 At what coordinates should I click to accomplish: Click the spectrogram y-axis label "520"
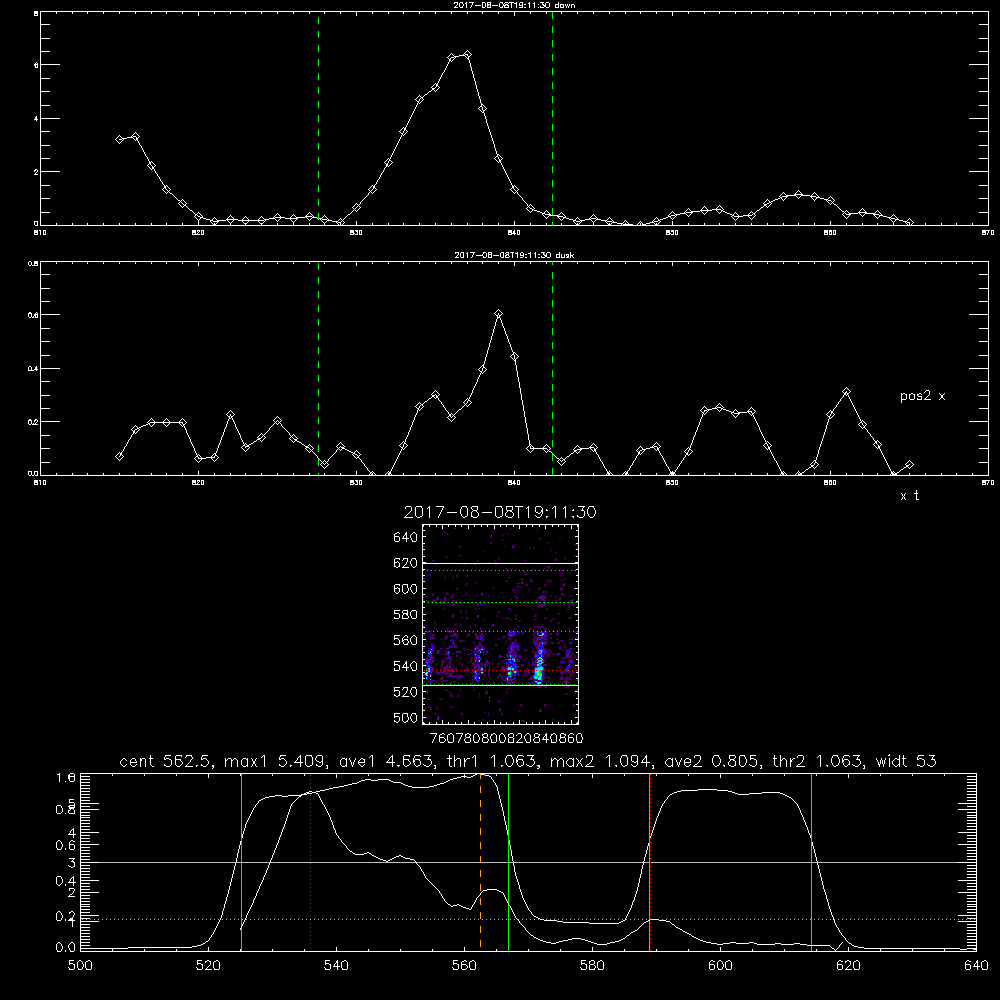(405, 692)
